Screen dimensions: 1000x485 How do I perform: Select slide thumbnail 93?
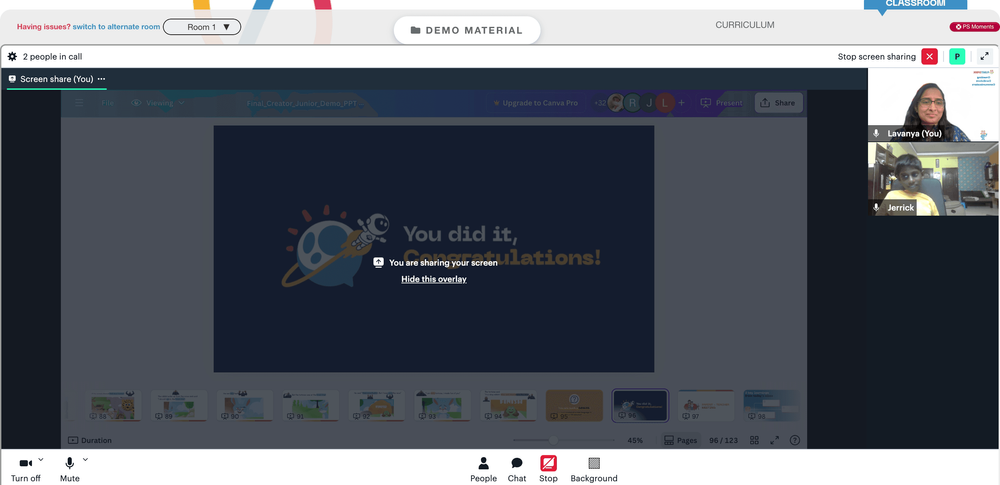tap(443, 406)
